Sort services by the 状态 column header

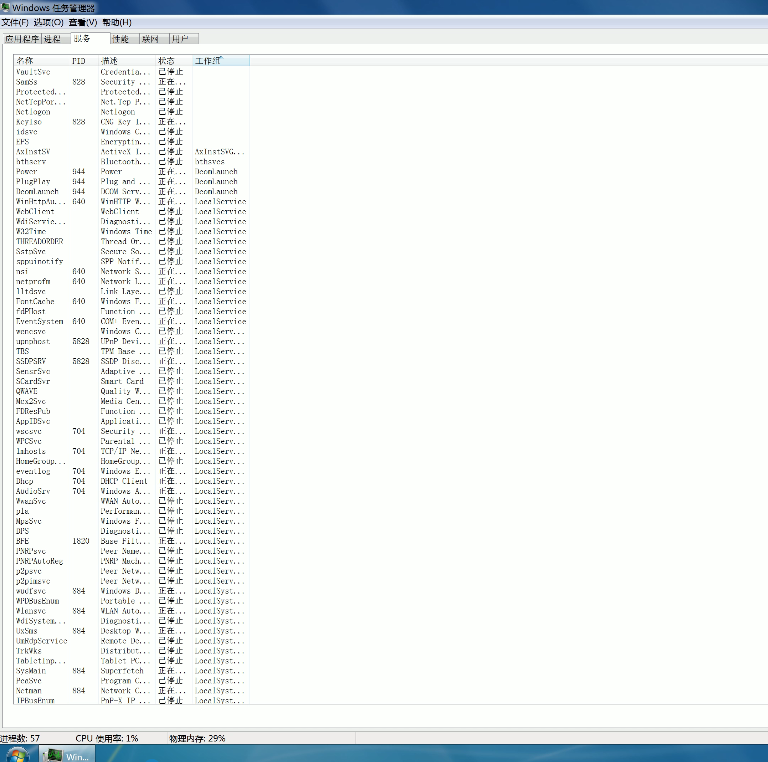click(x=174, y=61)
